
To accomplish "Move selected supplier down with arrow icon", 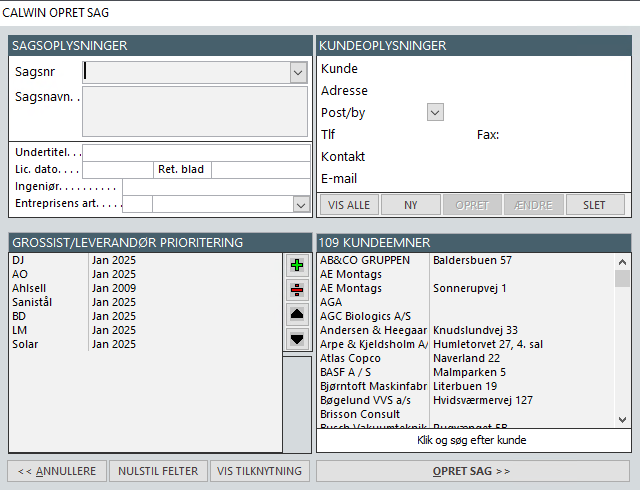I will [x=297, y=339].
